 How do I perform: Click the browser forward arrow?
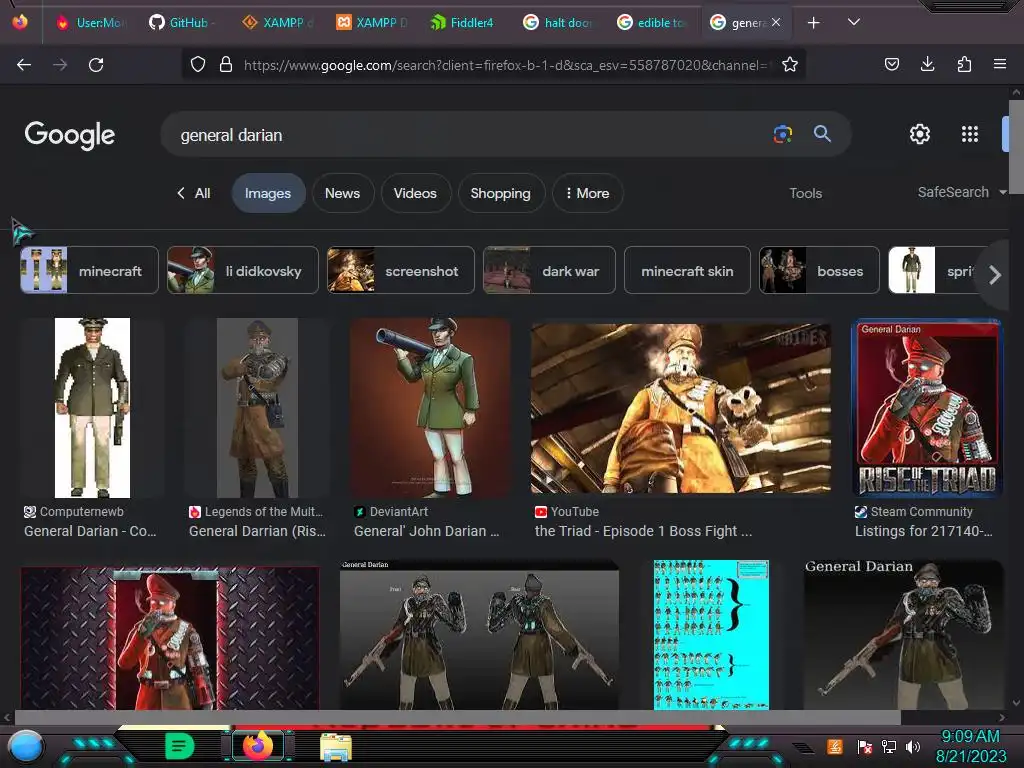[60, 65]
